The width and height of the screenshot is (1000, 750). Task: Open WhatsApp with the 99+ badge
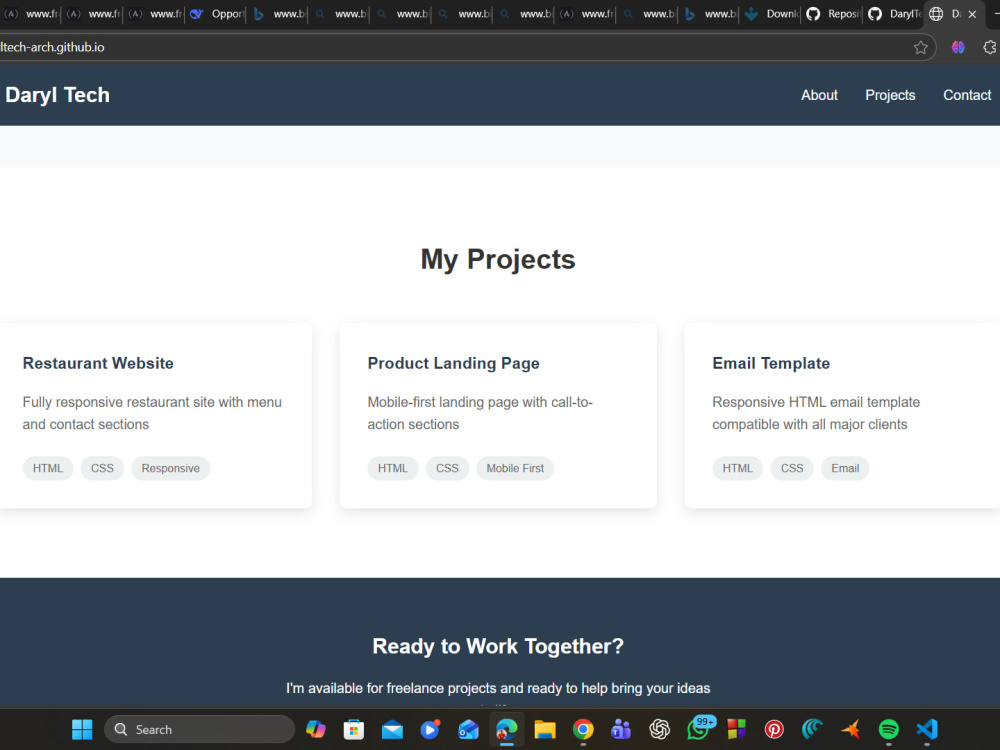[x=699, y=729]
